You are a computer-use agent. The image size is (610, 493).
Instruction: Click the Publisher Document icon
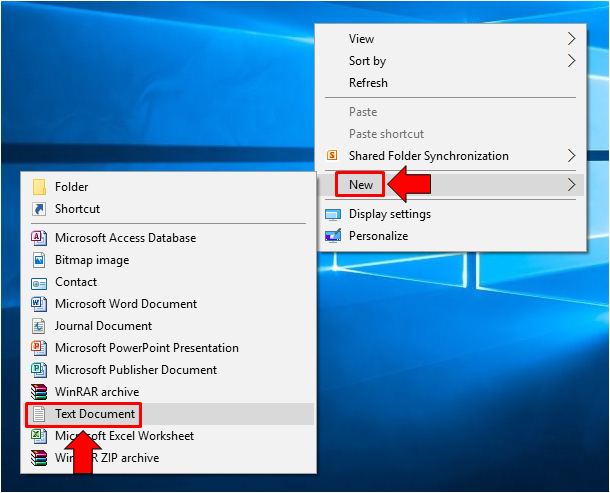[x=39, y=370]
